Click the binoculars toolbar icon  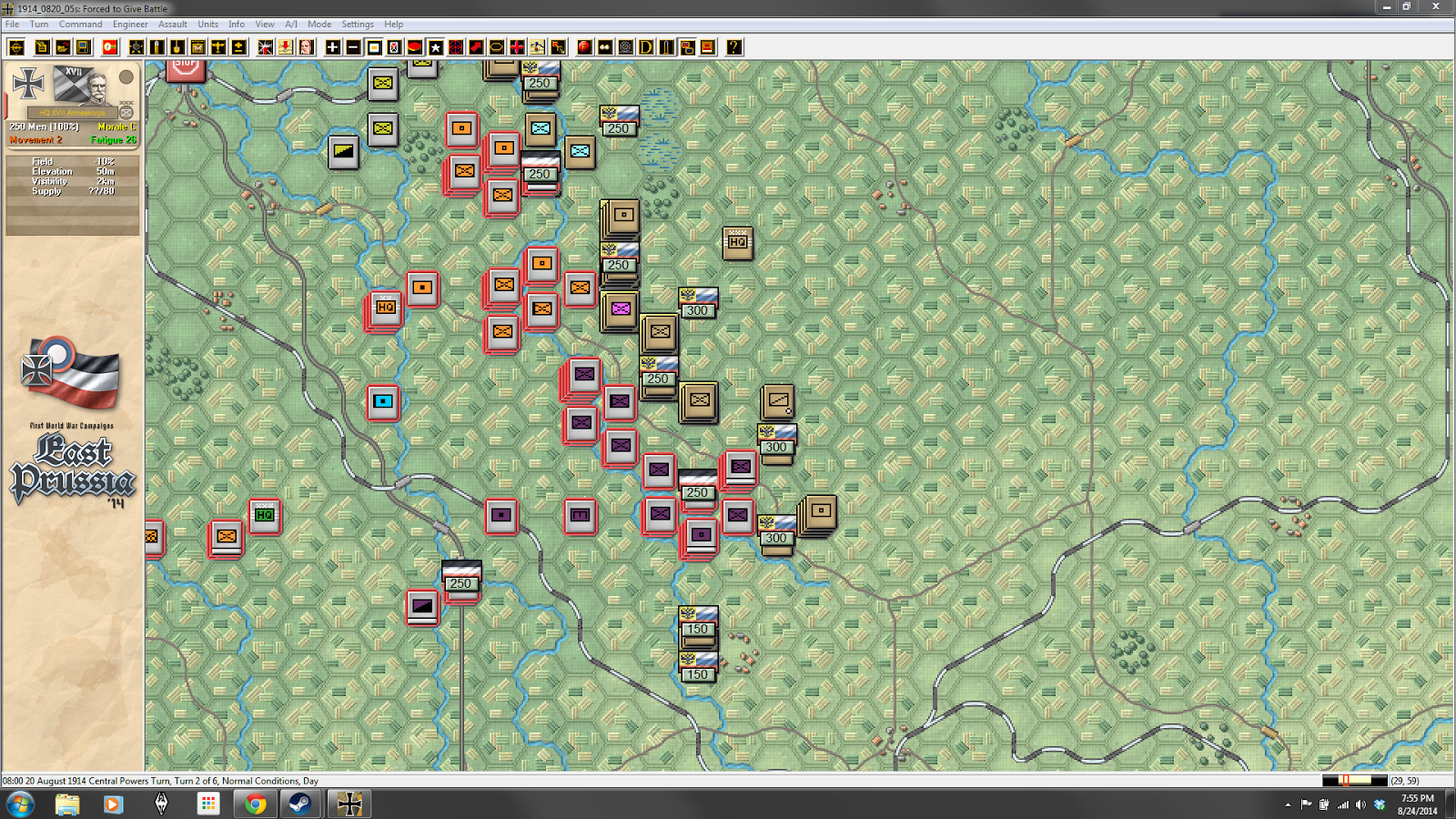605,47
